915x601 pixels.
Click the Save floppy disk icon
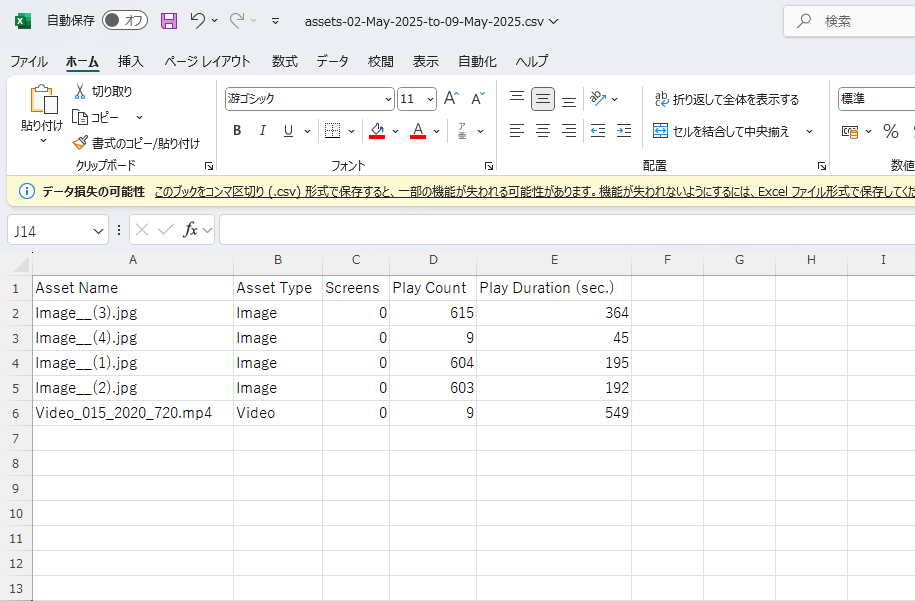[169, 21]
